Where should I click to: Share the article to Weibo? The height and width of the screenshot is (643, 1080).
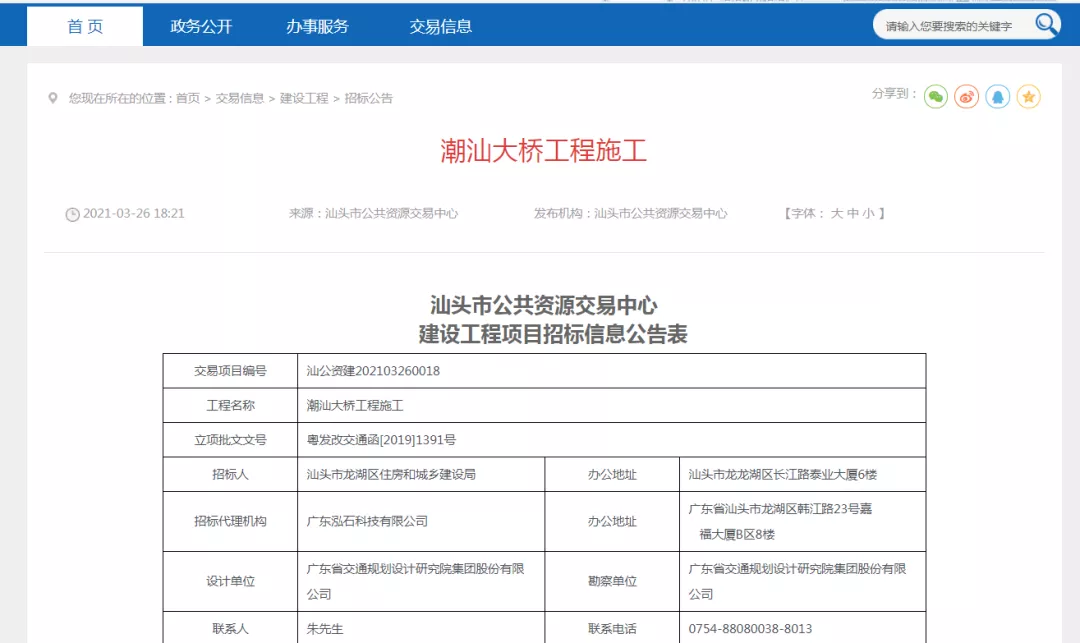966,97
